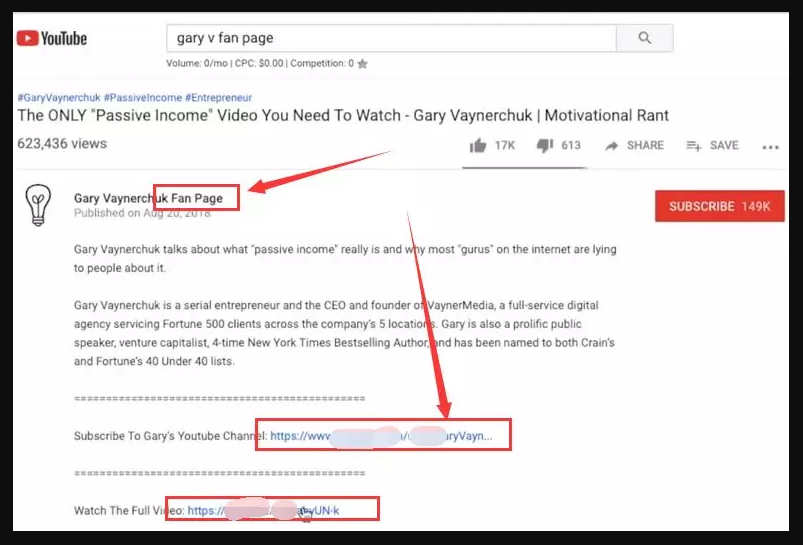Click the '623,436 views' count
The width and height of the screenshot is (803, 545).
tap(62, 143)
